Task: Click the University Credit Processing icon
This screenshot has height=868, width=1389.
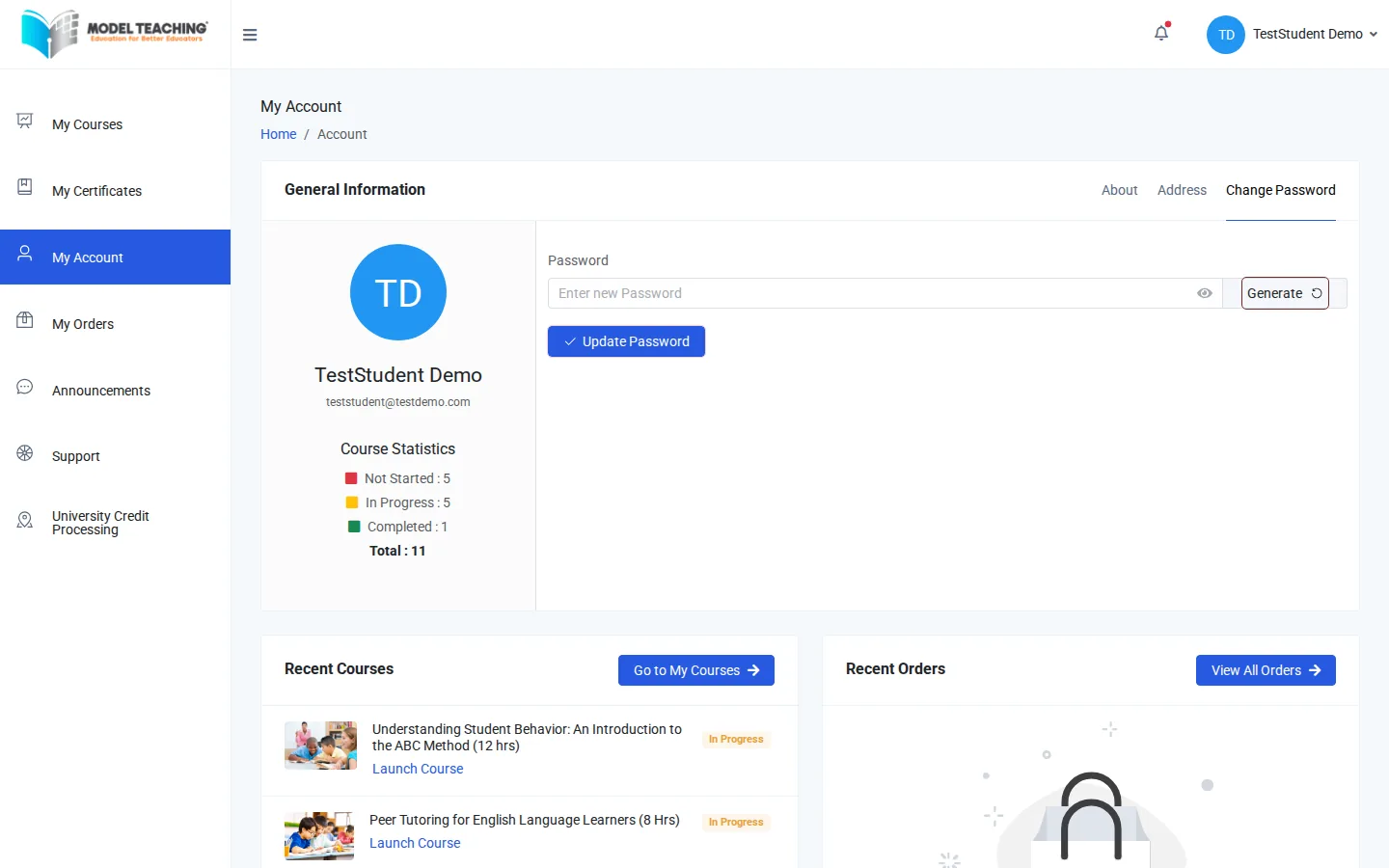Action: (25, 520)
